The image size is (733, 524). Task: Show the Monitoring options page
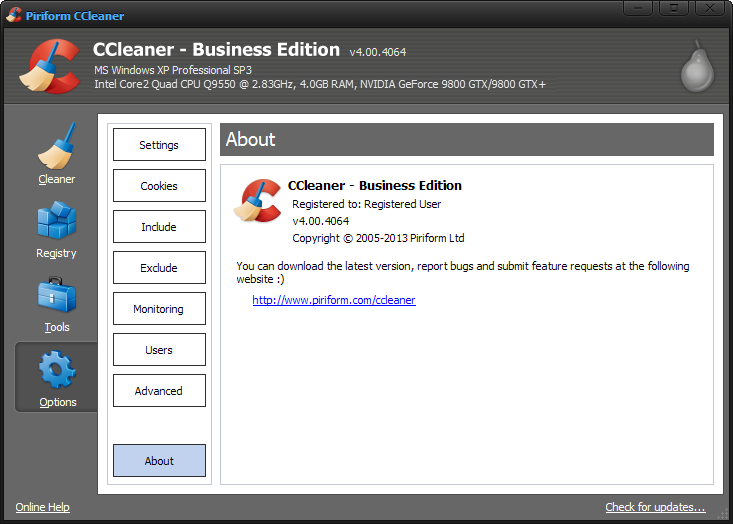tap(159, 309)
